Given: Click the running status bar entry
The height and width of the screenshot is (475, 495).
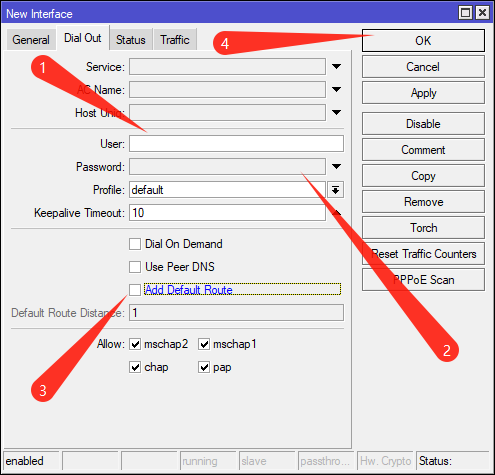Looking at the screenshot, I should [x=208, y=461].
